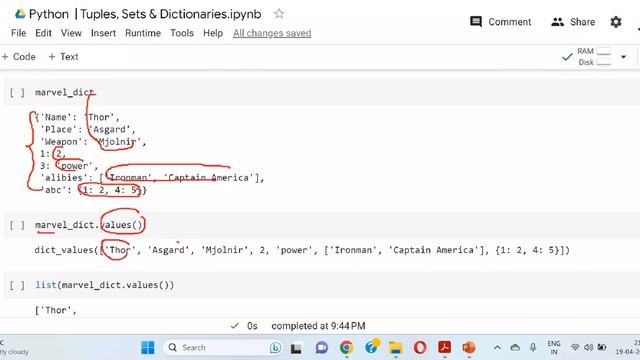
Task: Switch the ENG IN input language
Action: (554, 348)
